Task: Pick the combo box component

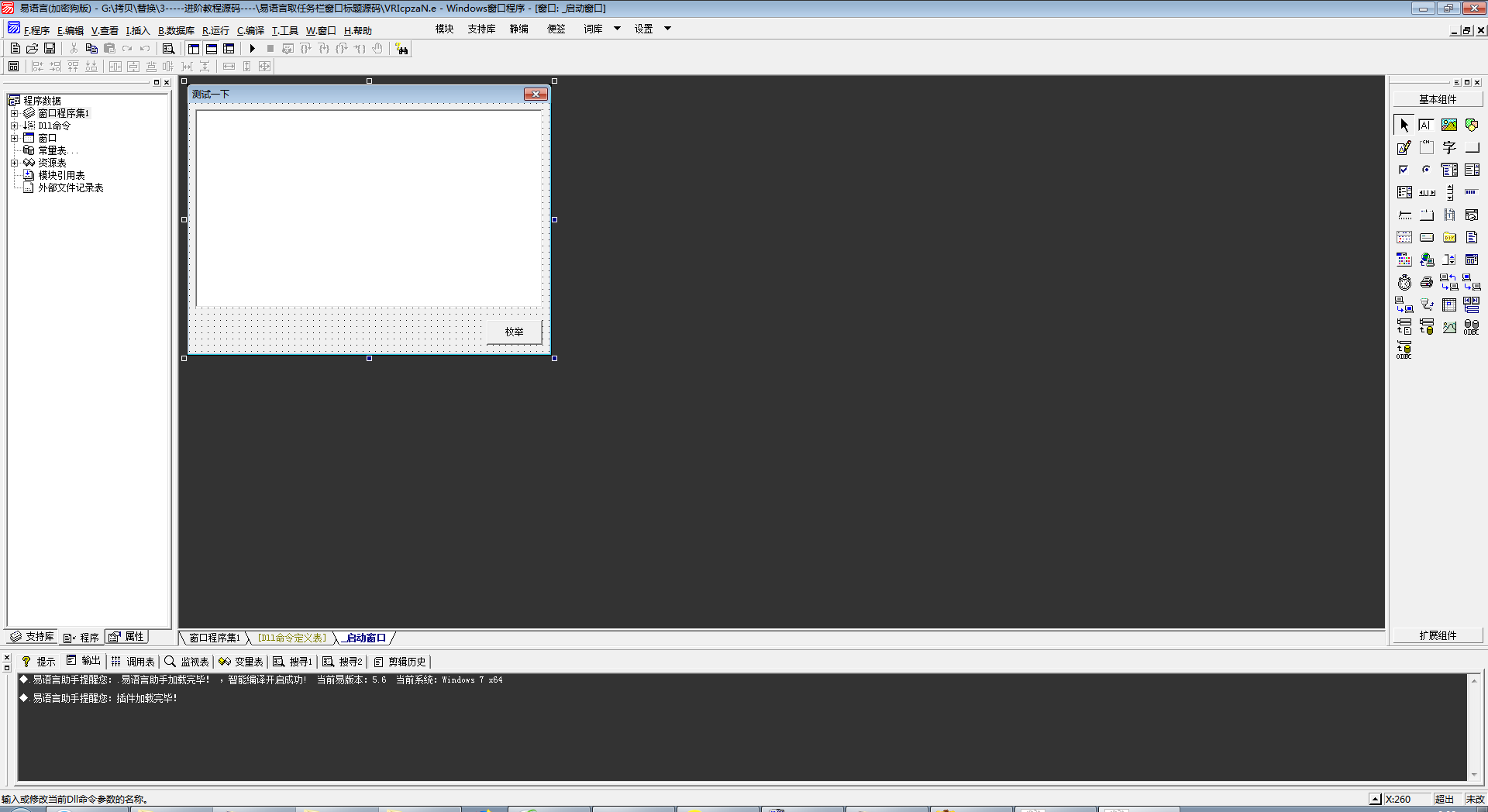Action: 1449,170
